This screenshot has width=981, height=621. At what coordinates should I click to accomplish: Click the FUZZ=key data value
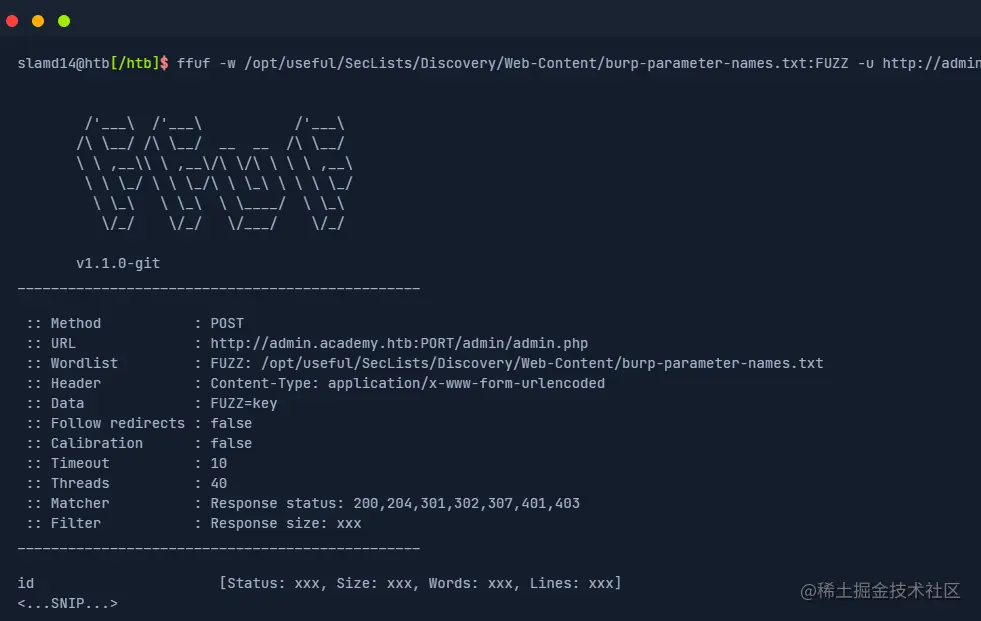[244, 403]
